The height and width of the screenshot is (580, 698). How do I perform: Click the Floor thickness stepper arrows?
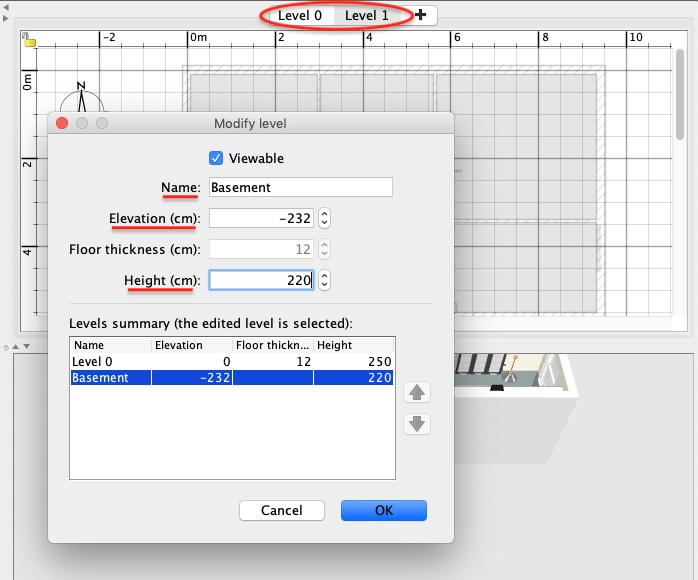[324, 249]
